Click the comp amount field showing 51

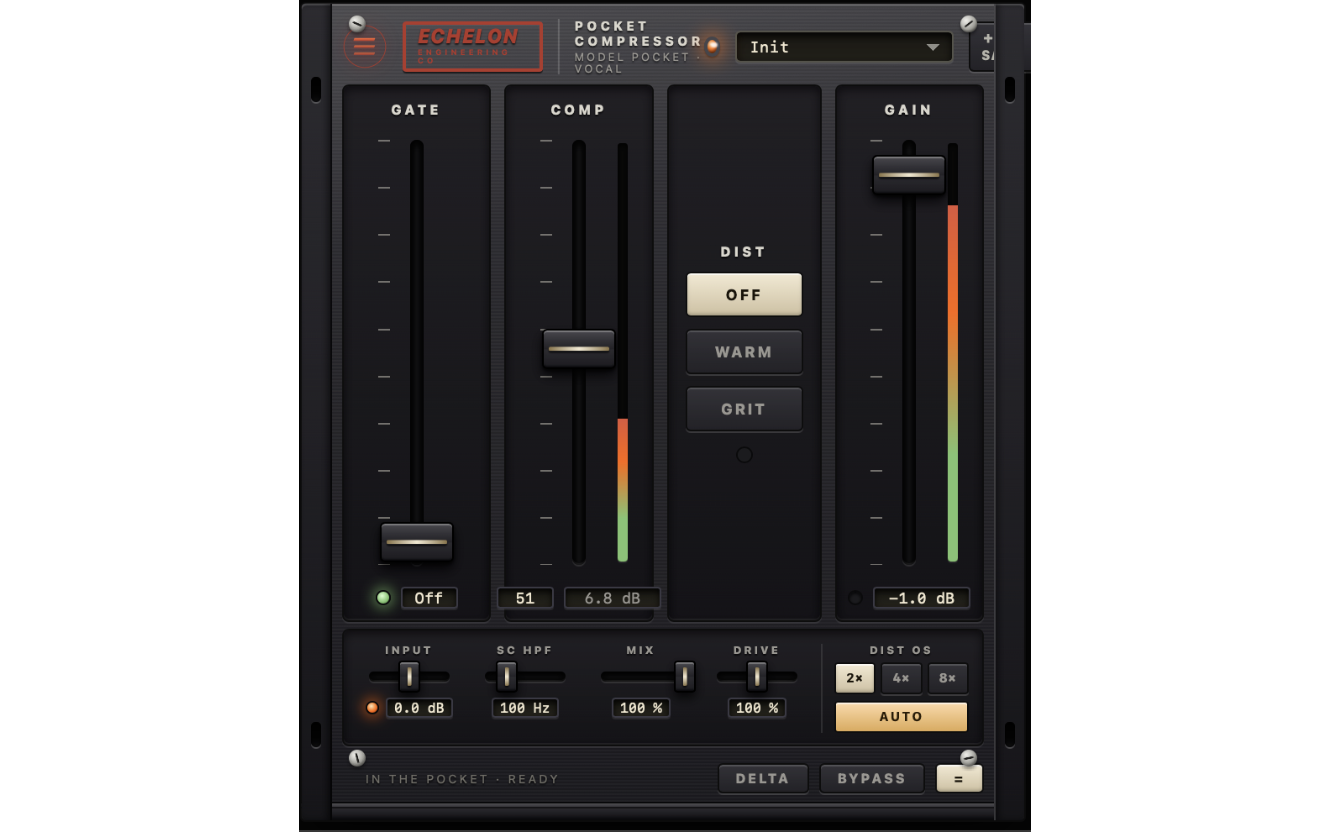tap(525, 598)
